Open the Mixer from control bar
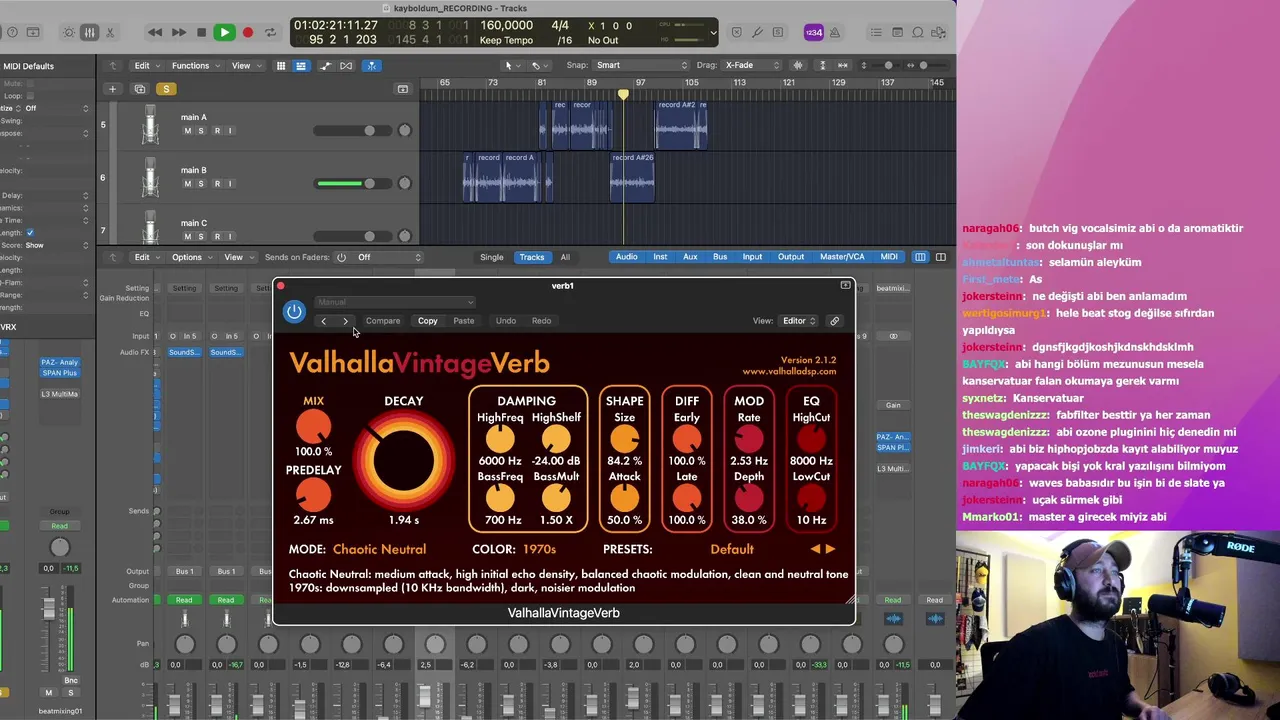 coord(89,32)
